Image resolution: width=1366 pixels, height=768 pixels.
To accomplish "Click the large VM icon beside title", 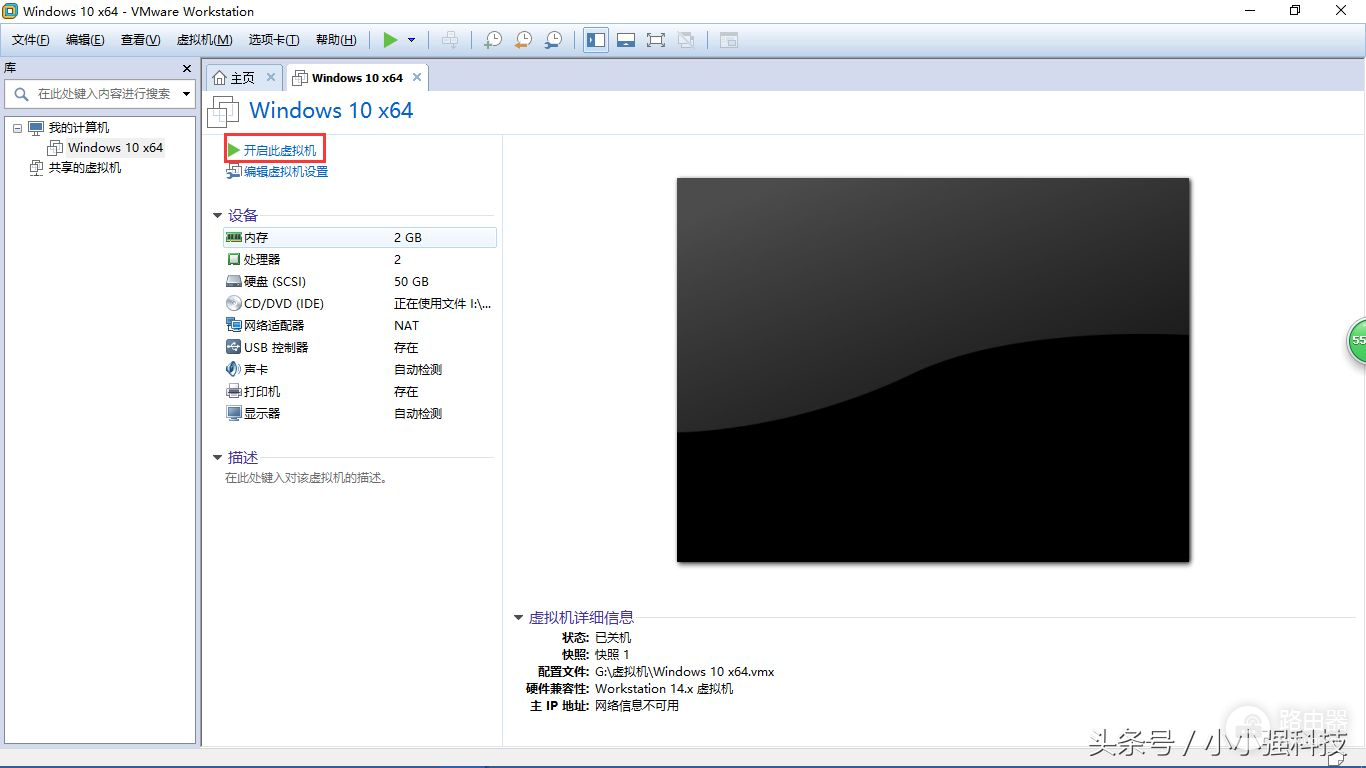I will point(223,112).
